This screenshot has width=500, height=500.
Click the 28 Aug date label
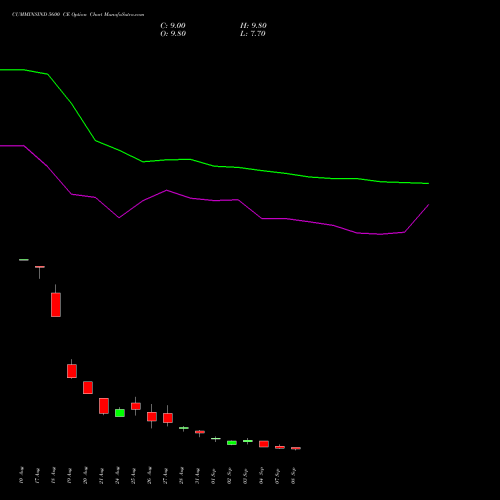(x=181, y=475)
